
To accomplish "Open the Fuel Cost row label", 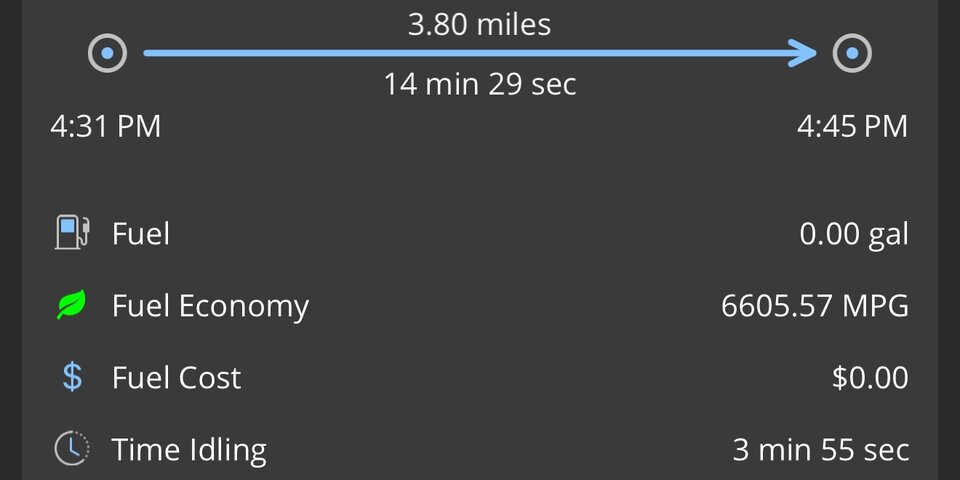I will [176, 378].
